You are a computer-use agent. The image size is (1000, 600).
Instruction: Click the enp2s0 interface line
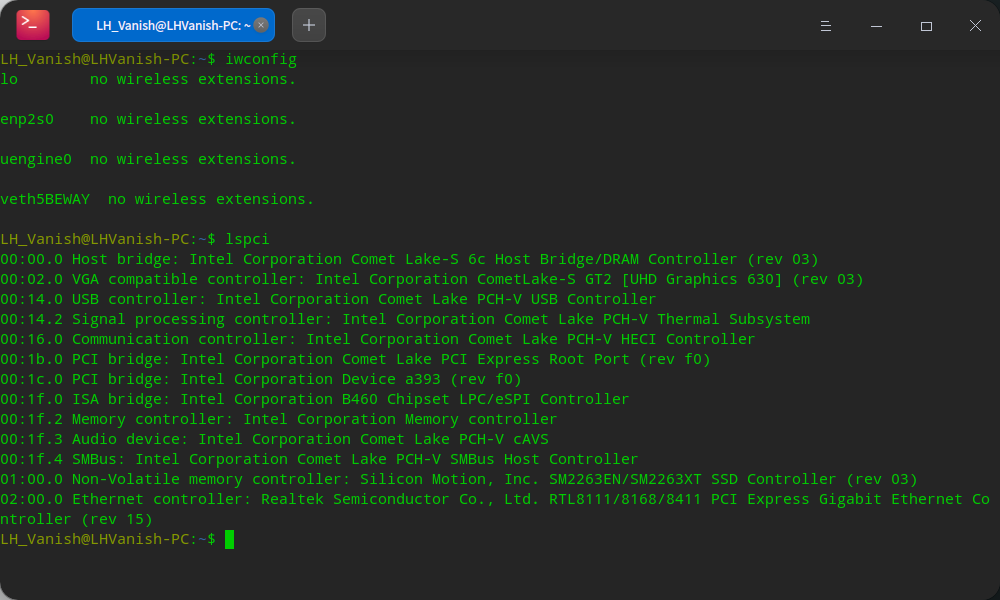tap(148, 119)
